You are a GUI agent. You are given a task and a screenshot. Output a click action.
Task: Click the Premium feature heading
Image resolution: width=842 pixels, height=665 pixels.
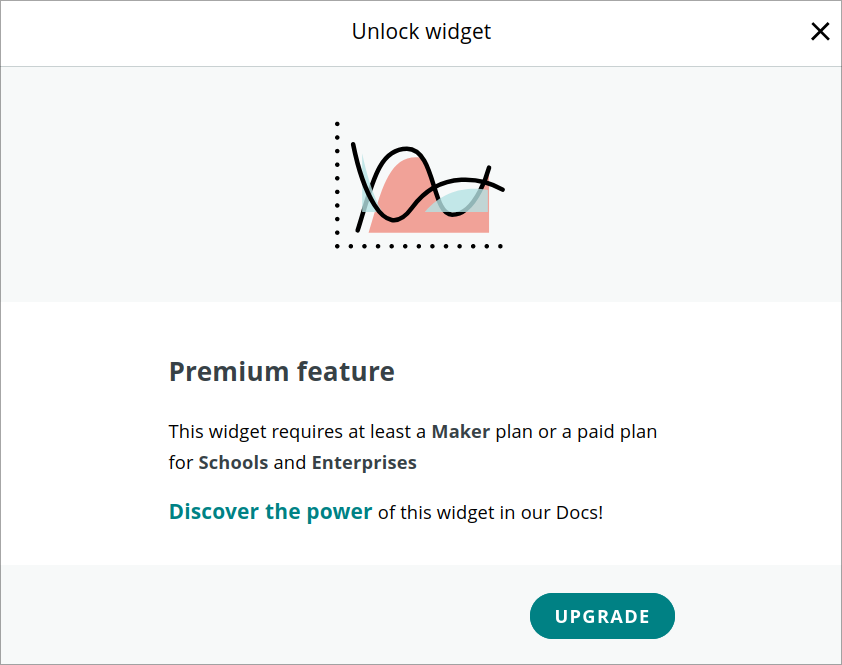[x=281, y=372]
